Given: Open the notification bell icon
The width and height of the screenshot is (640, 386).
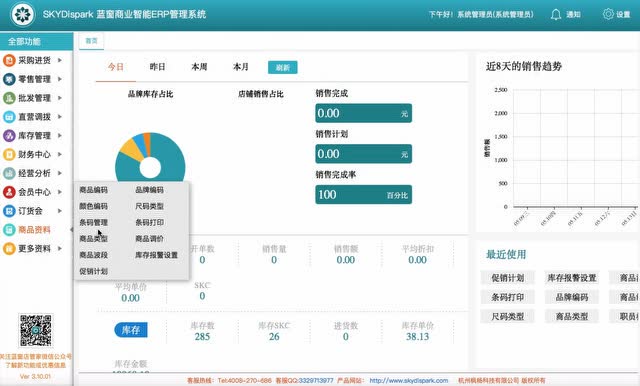Looking at the screenshot, I should pos(556,15).
